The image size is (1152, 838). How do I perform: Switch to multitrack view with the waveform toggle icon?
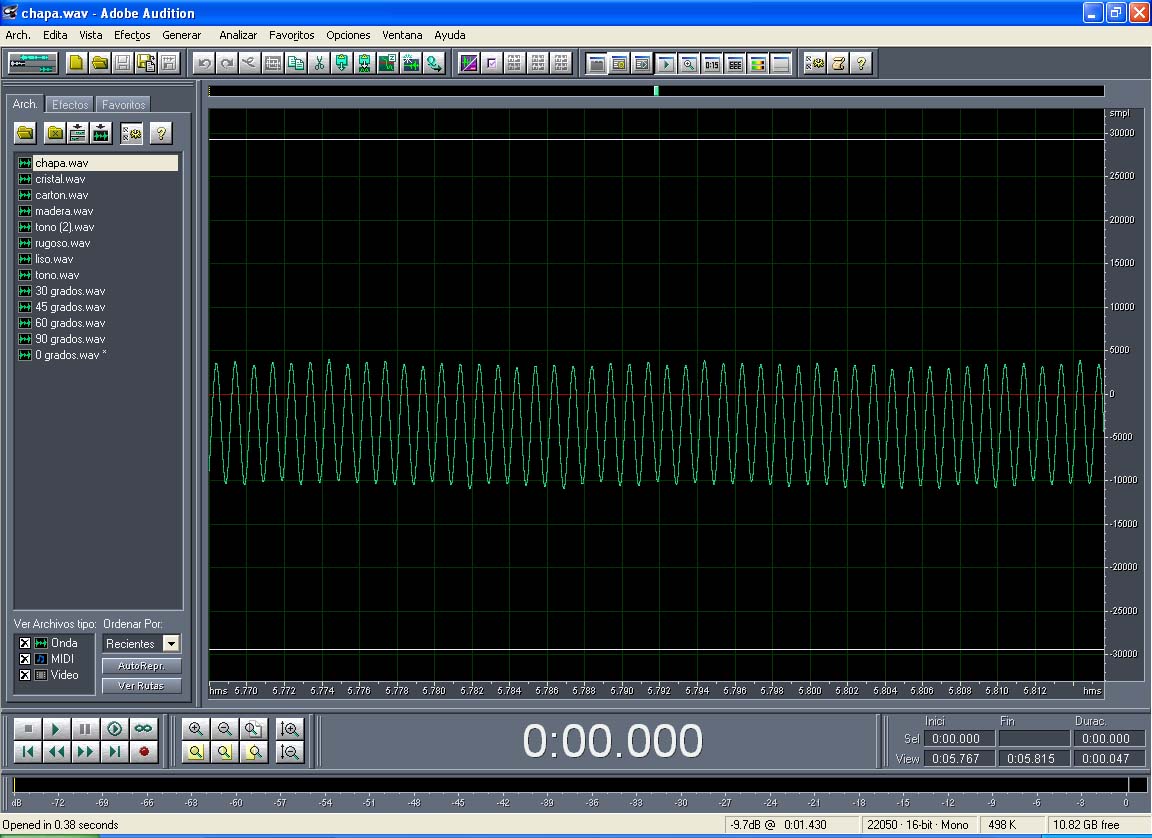click(32, 63)
